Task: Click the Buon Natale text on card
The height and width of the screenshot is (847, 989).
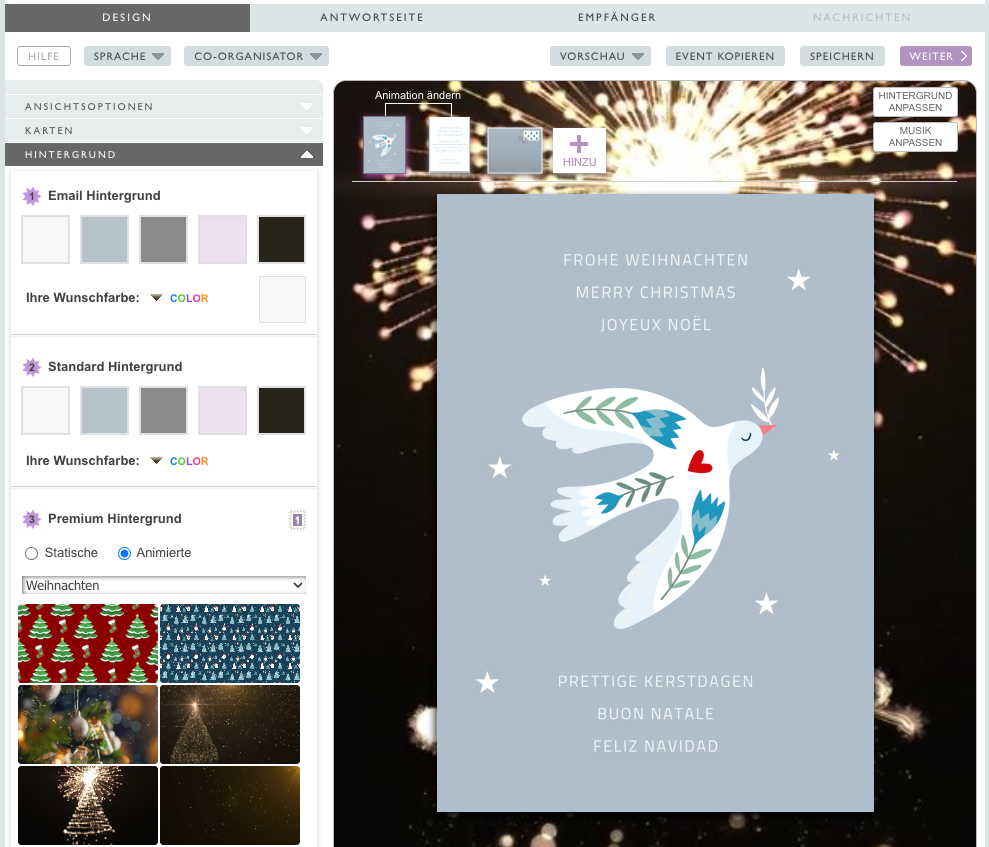Action: (655, 714)
